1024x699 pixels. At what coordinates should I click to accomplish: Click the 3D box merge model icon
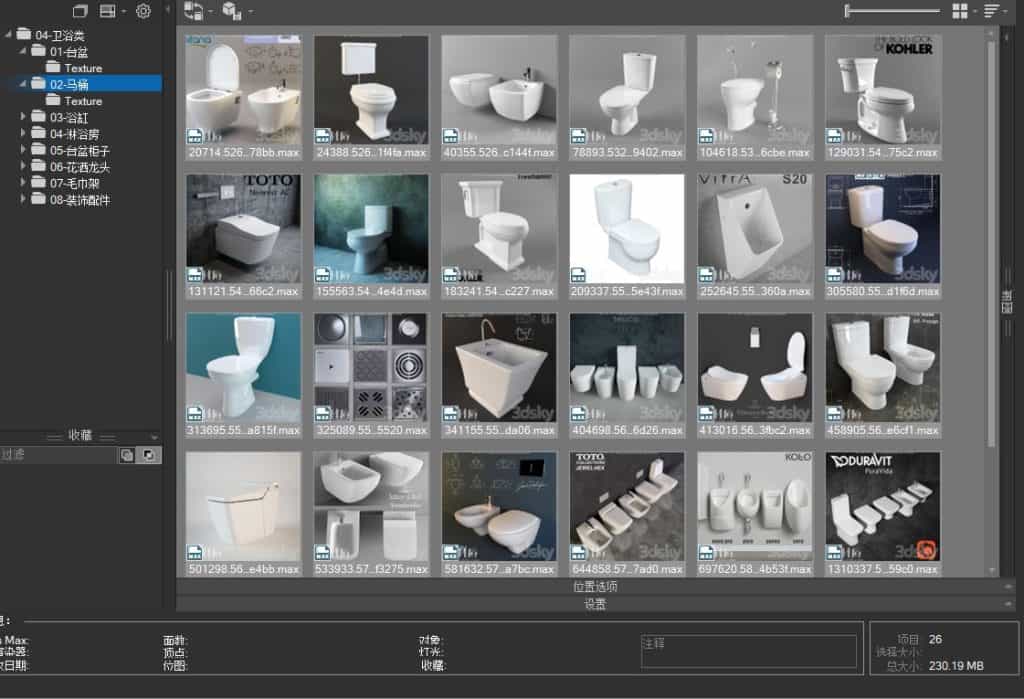[232, 10]
